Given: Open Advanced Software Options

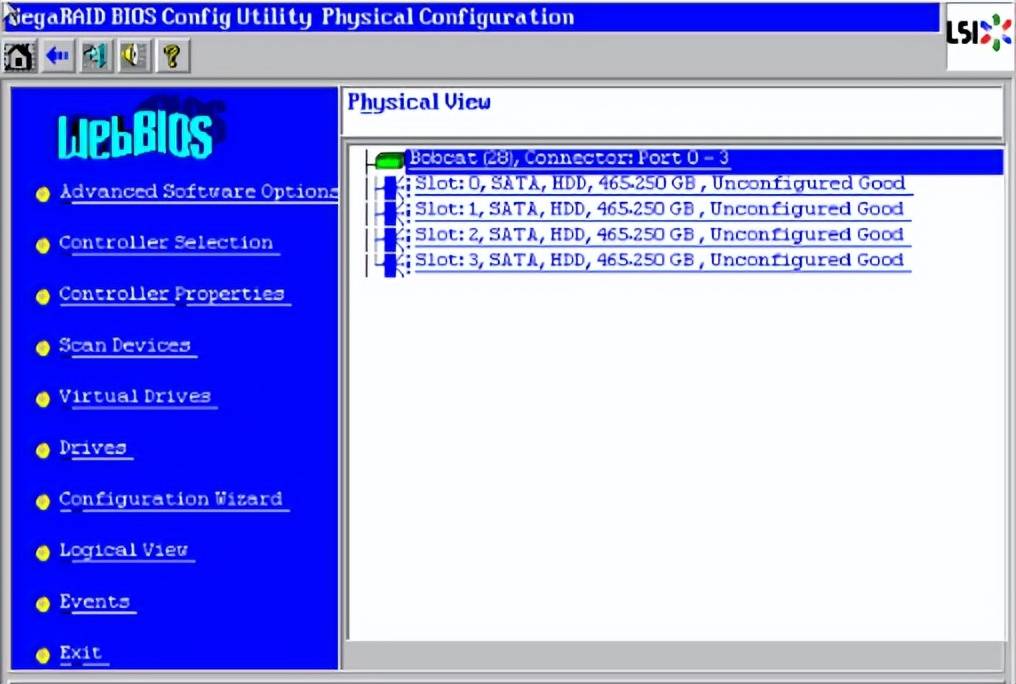Looking at the screenshot, I should (198, 192).
